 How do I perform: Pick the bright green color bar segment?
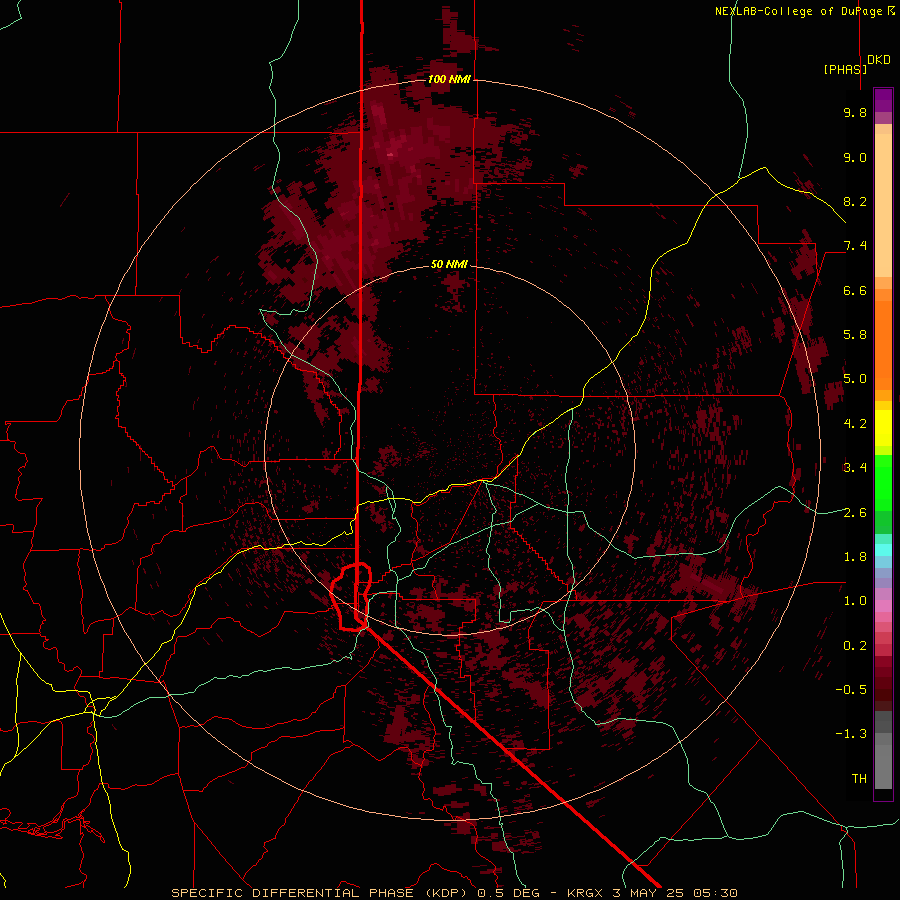883,482
